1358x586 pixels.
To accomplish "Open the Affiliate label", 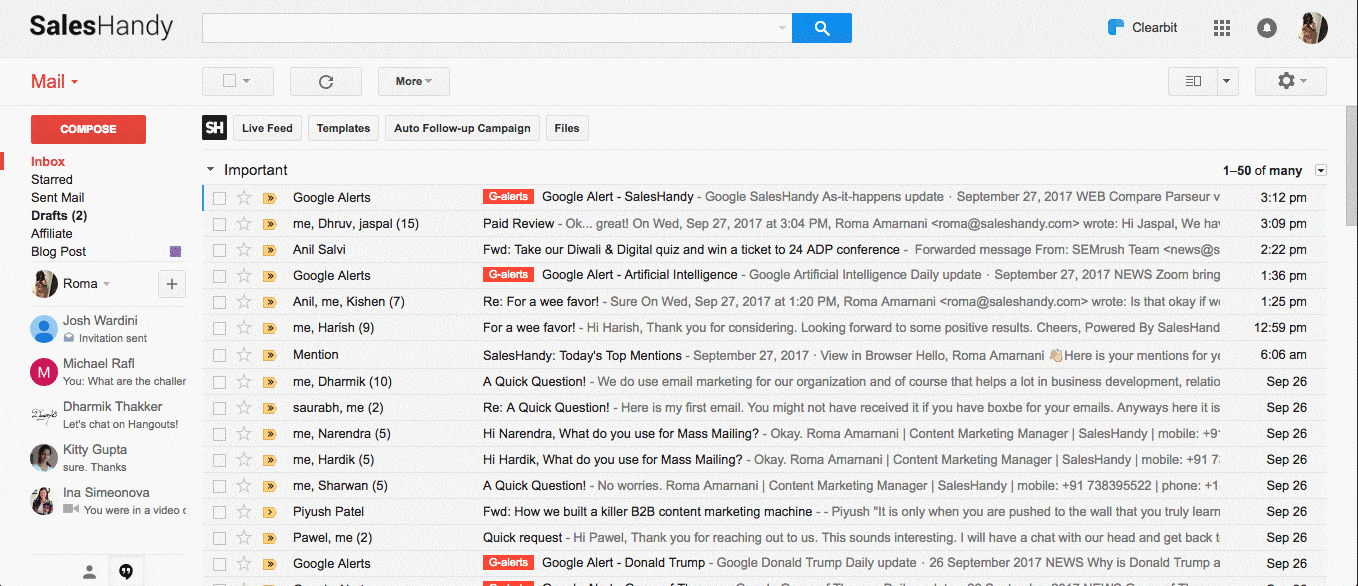I will pos(52,234).
